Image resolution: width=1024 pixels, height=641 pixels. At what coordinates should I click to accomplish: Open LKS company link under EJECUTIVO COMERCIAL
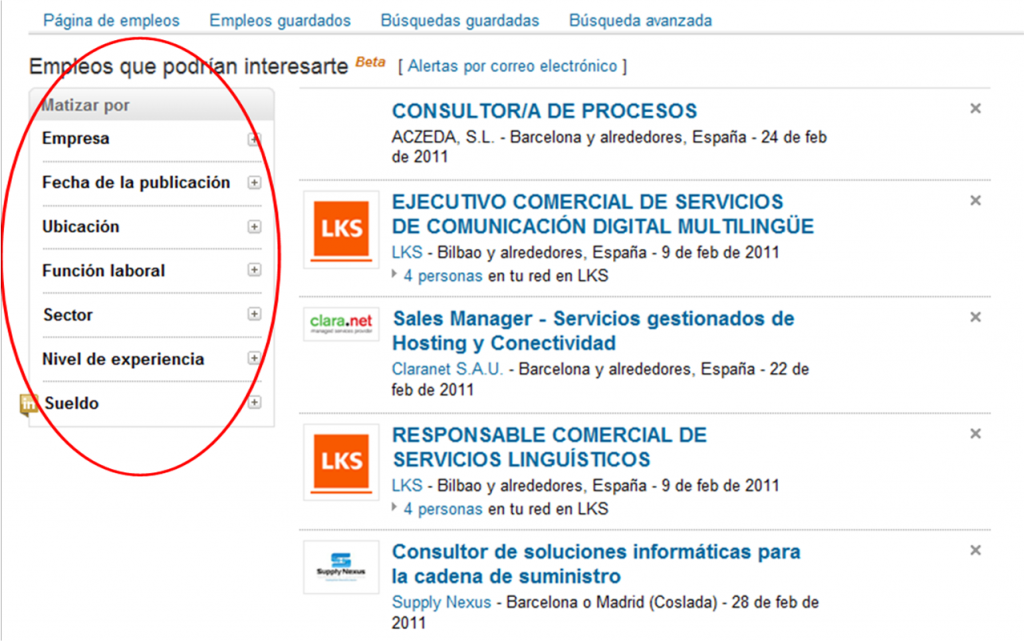(x=407, y=253)
